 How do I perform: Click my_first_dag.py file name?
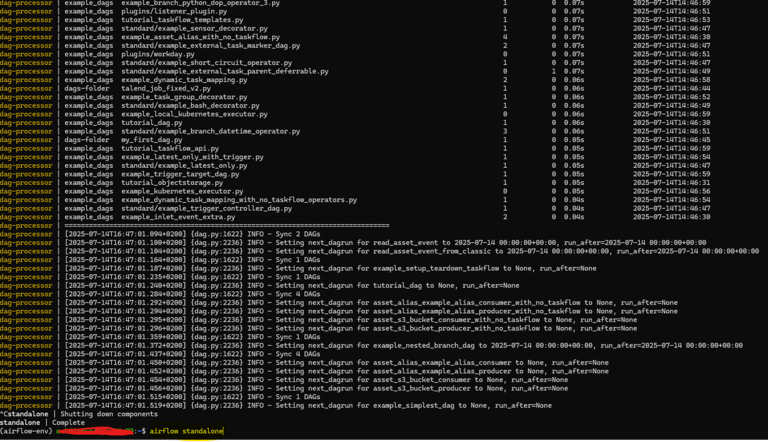[x=152, y=140]
